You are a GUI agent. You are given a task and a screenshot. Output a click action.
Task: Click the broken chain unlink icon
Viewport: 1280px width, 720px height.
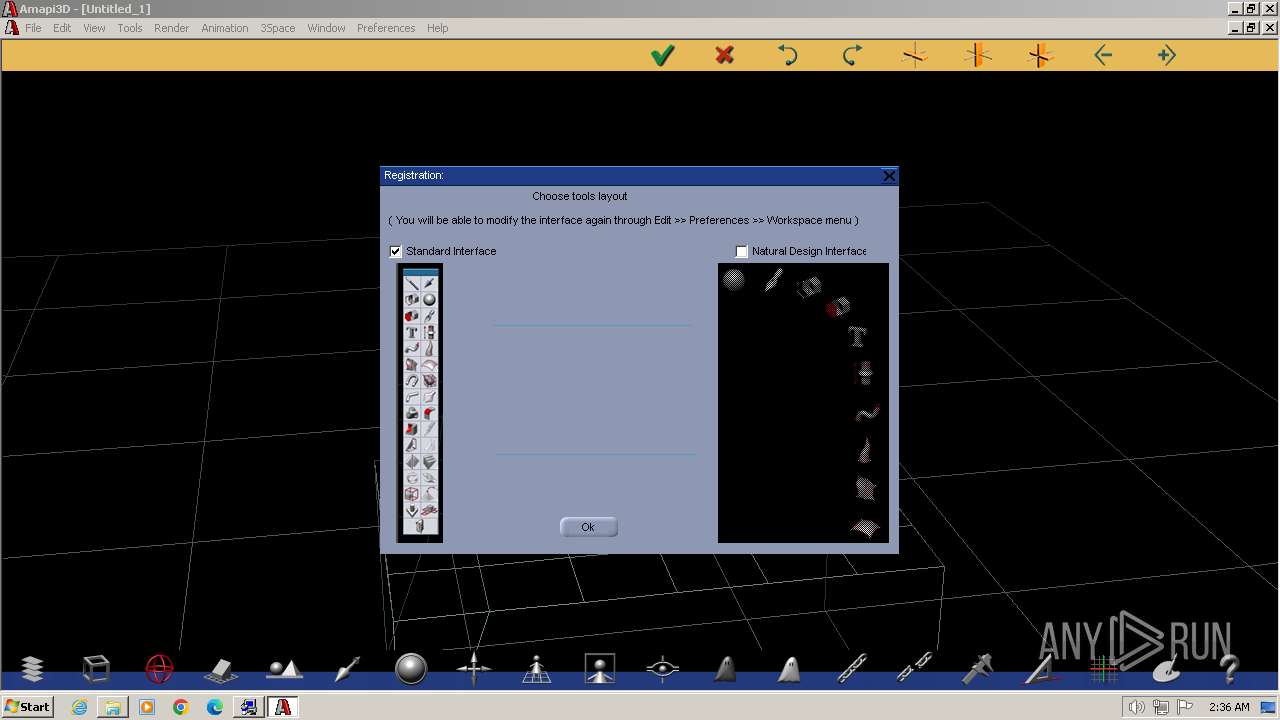[915, 668]
